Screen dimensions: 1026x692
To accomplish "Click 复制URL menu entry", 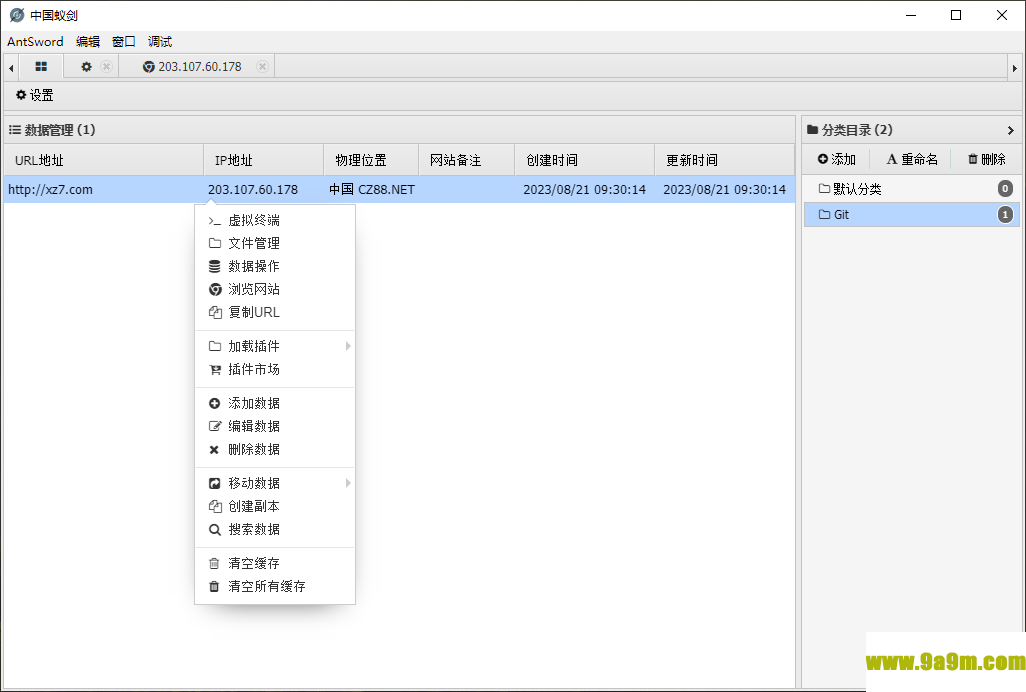I will (275, 312).
